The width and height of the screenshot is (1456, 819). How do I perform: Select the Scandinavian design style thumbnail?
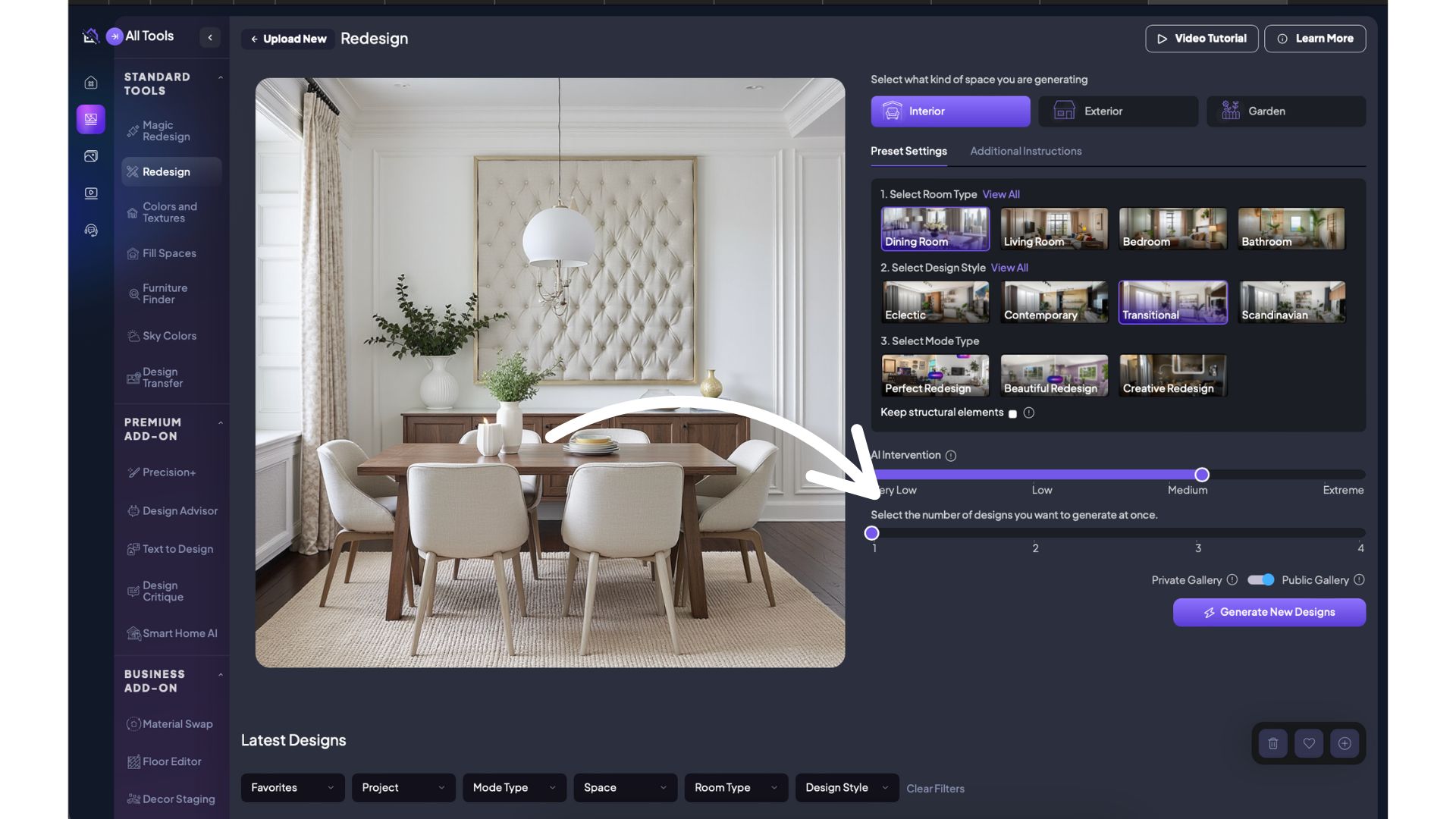click(1291, 303)
